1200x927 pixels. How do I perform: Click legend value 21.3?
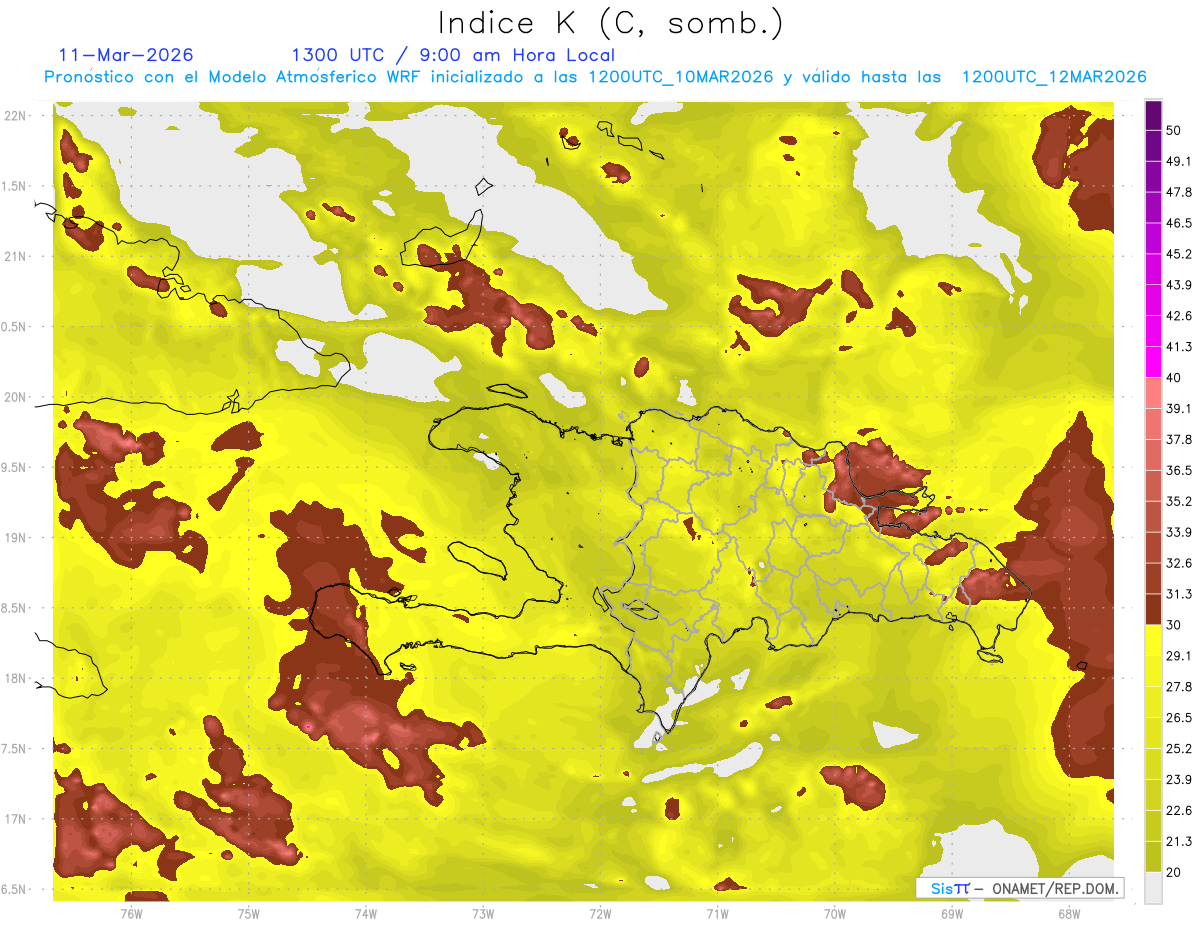[1179, 842]
